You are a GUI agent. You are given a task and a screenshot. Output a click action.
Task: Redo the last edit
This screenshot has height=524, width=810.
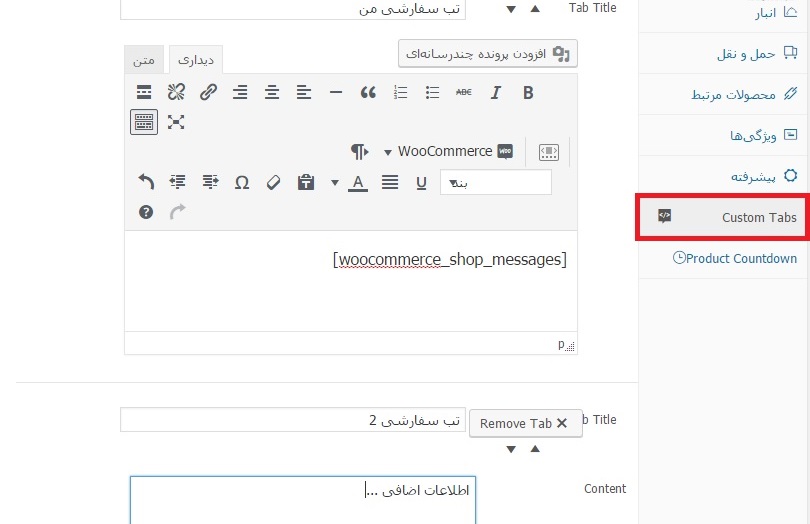[177, 212]
